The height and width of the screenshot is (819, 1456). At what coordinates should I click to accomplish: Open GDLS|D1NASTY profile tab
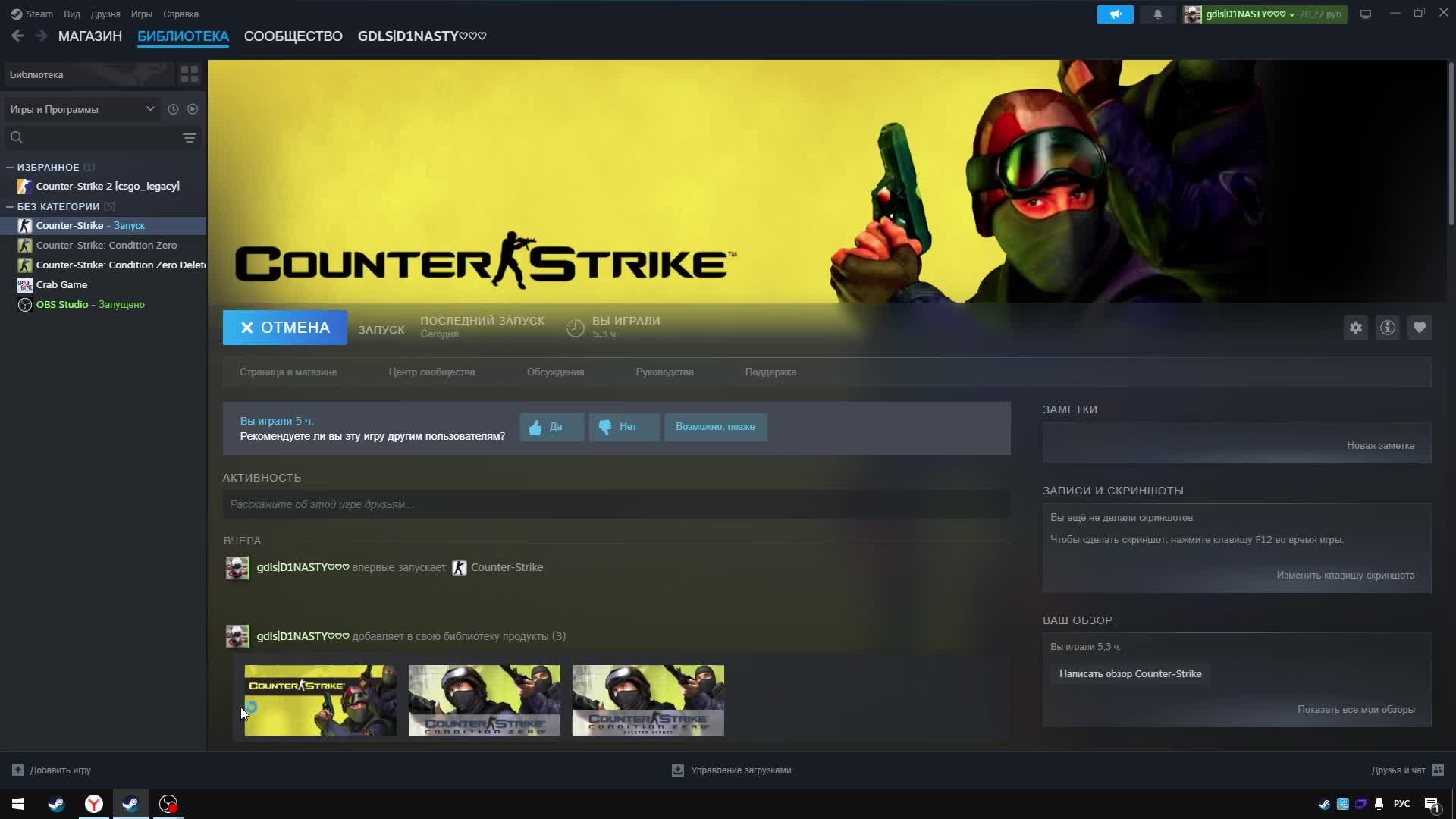tap(422, 36)
